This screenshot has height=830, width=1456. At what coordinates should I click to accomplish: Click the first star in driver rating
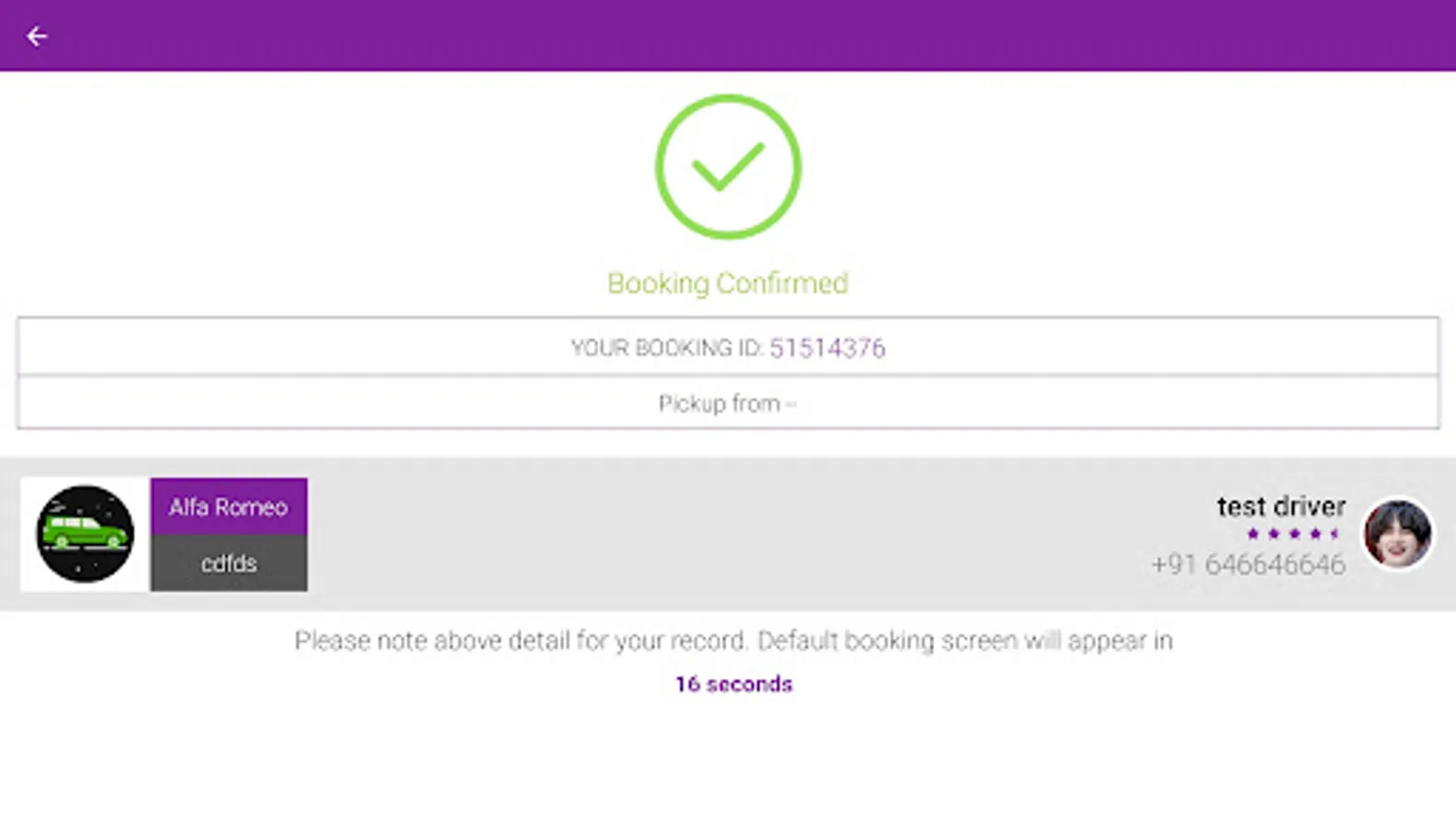click(x=1252, y=534)
